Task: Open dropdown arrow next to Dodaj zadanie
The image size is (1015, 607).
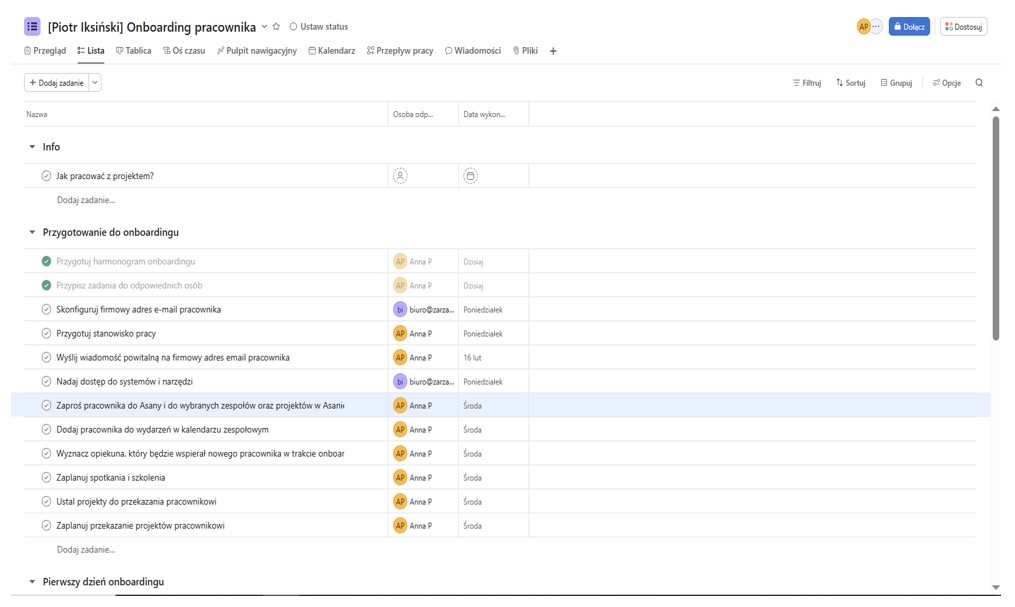Action: click(95, 83)
